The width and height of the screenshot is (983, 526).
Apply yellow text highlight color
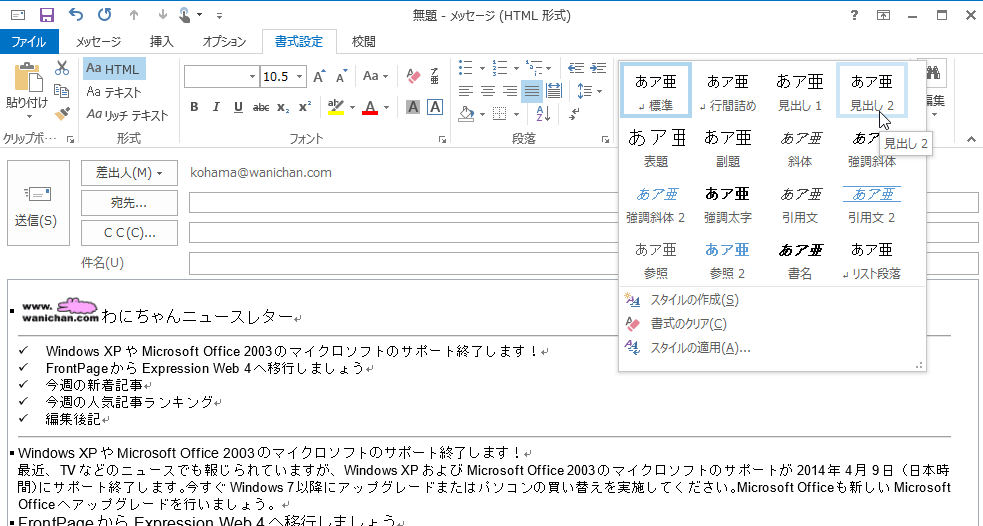tap(337, 107)
